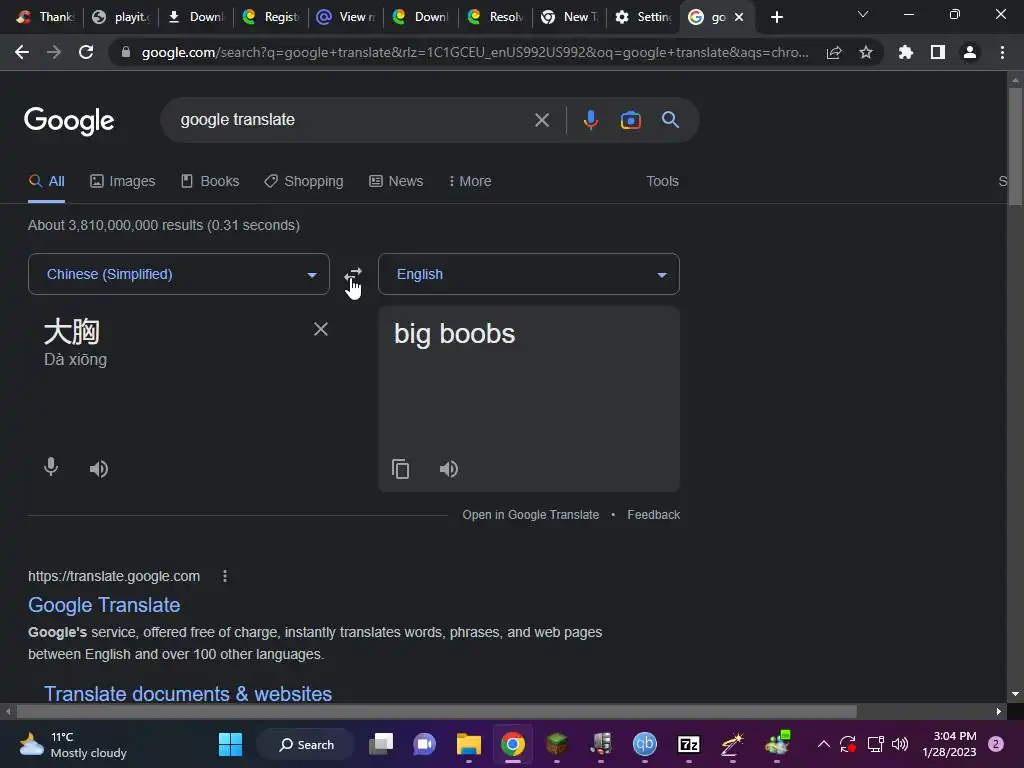The image size is (1024, 768).
Task: Open 7-Zip from taskbar
Action: [x=689, y=744]
